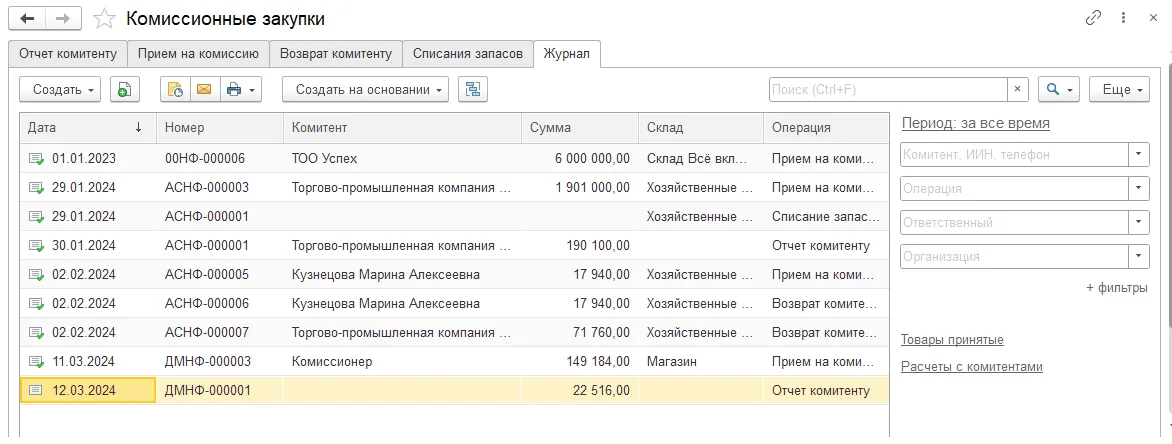Open Товары принятые report link
Image resolution: width=1172 pixels, height=444 pixels.
point(952,340)
